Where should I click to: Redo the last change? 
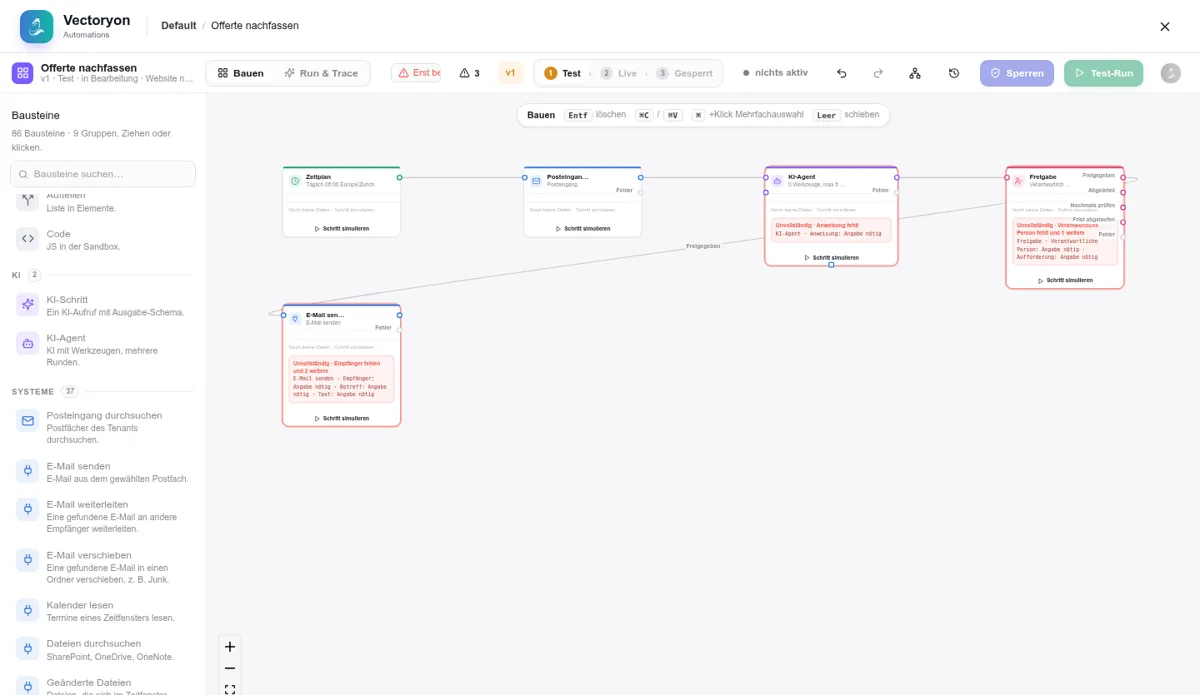pyautogui.click(x=878, y=73)
